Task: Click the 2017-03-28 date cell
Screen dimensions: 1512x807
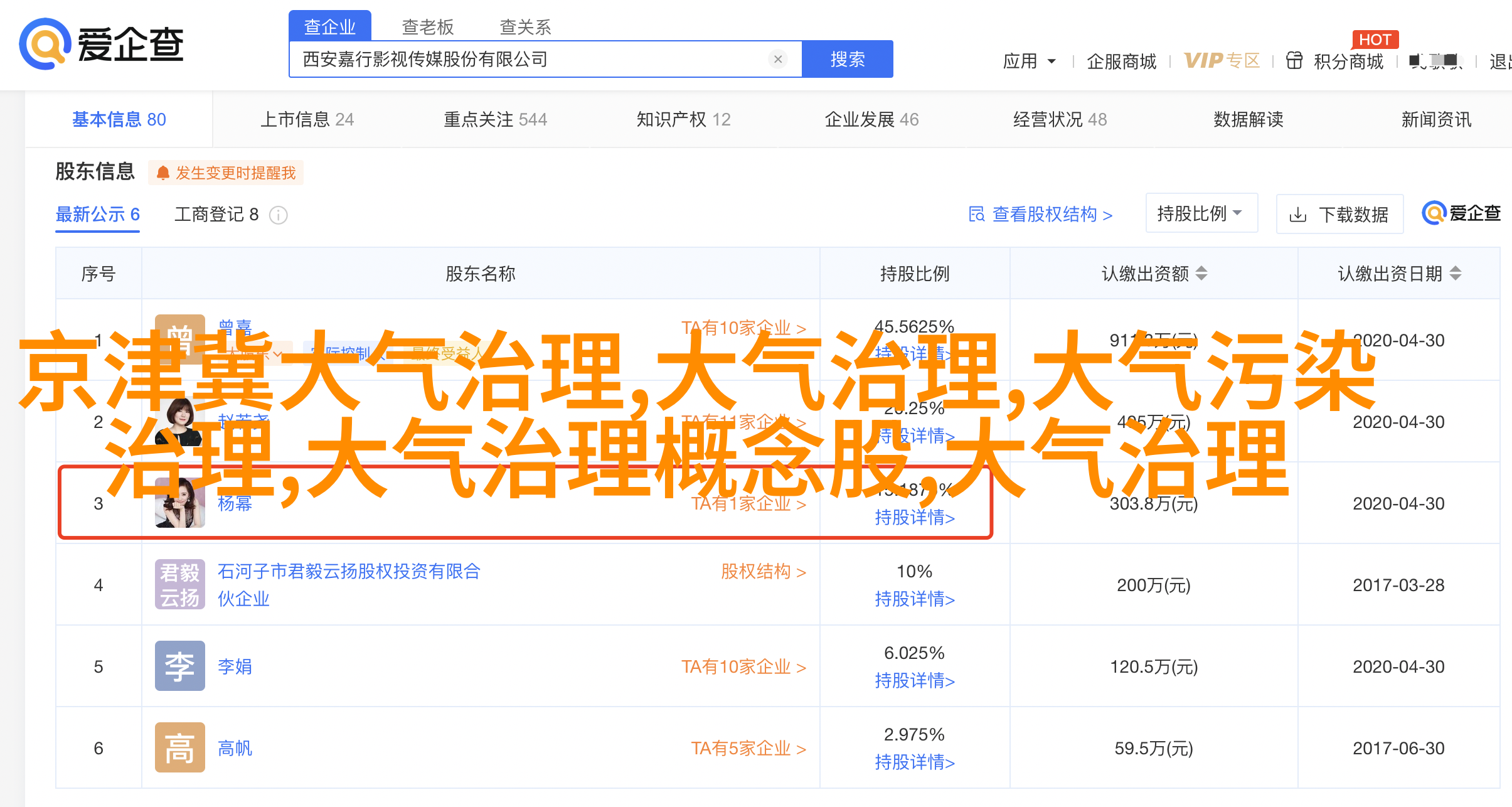Action: tap(1398, 585)
